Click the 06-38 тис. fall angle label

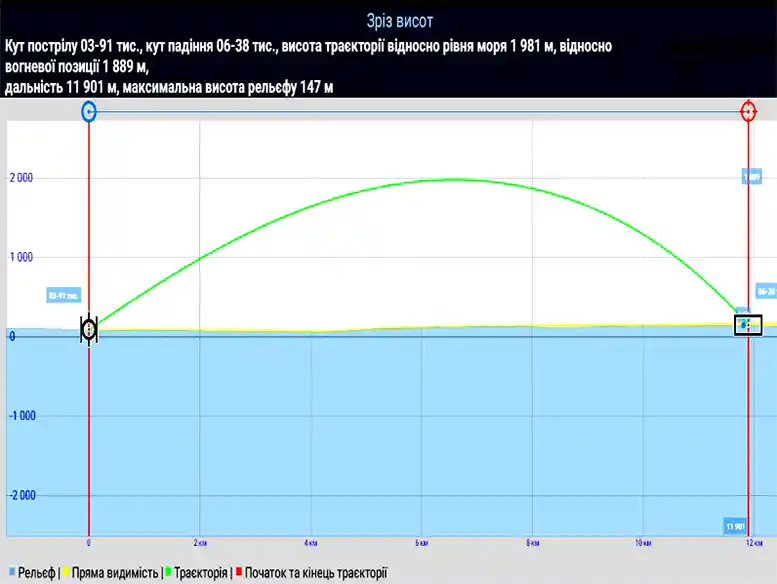coord(766,291)
